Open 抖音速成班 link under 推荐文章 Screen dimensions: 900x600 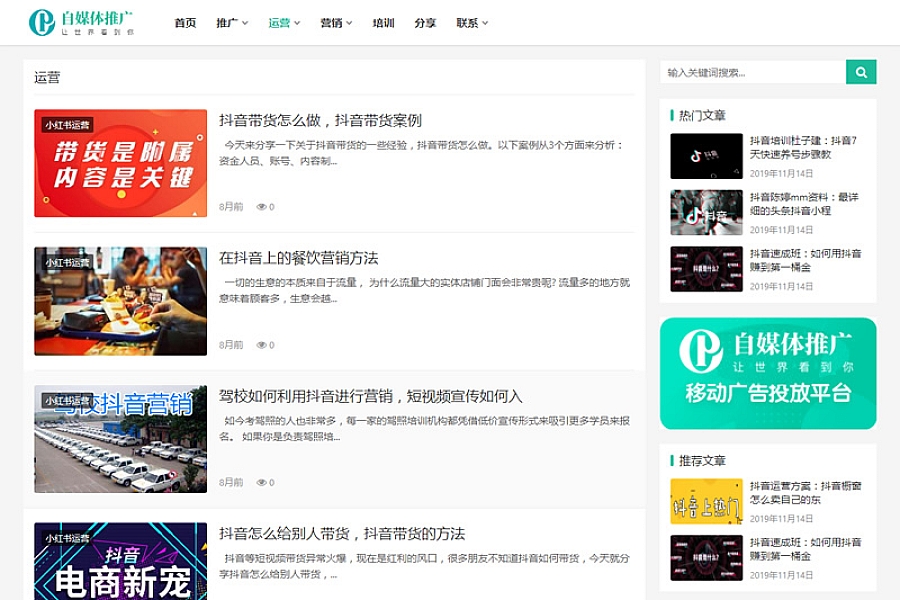coord(805,549)
